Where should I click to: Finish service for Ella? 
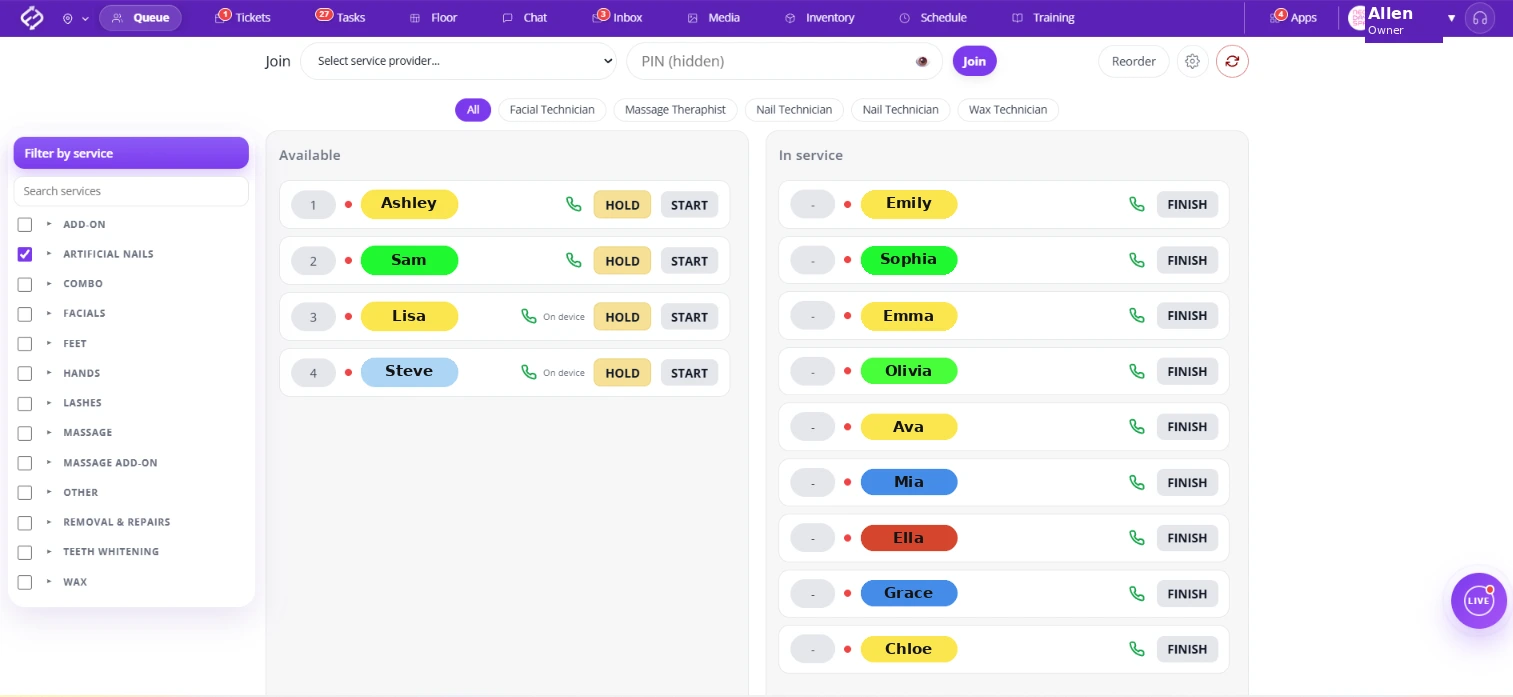click(1187, 538)
